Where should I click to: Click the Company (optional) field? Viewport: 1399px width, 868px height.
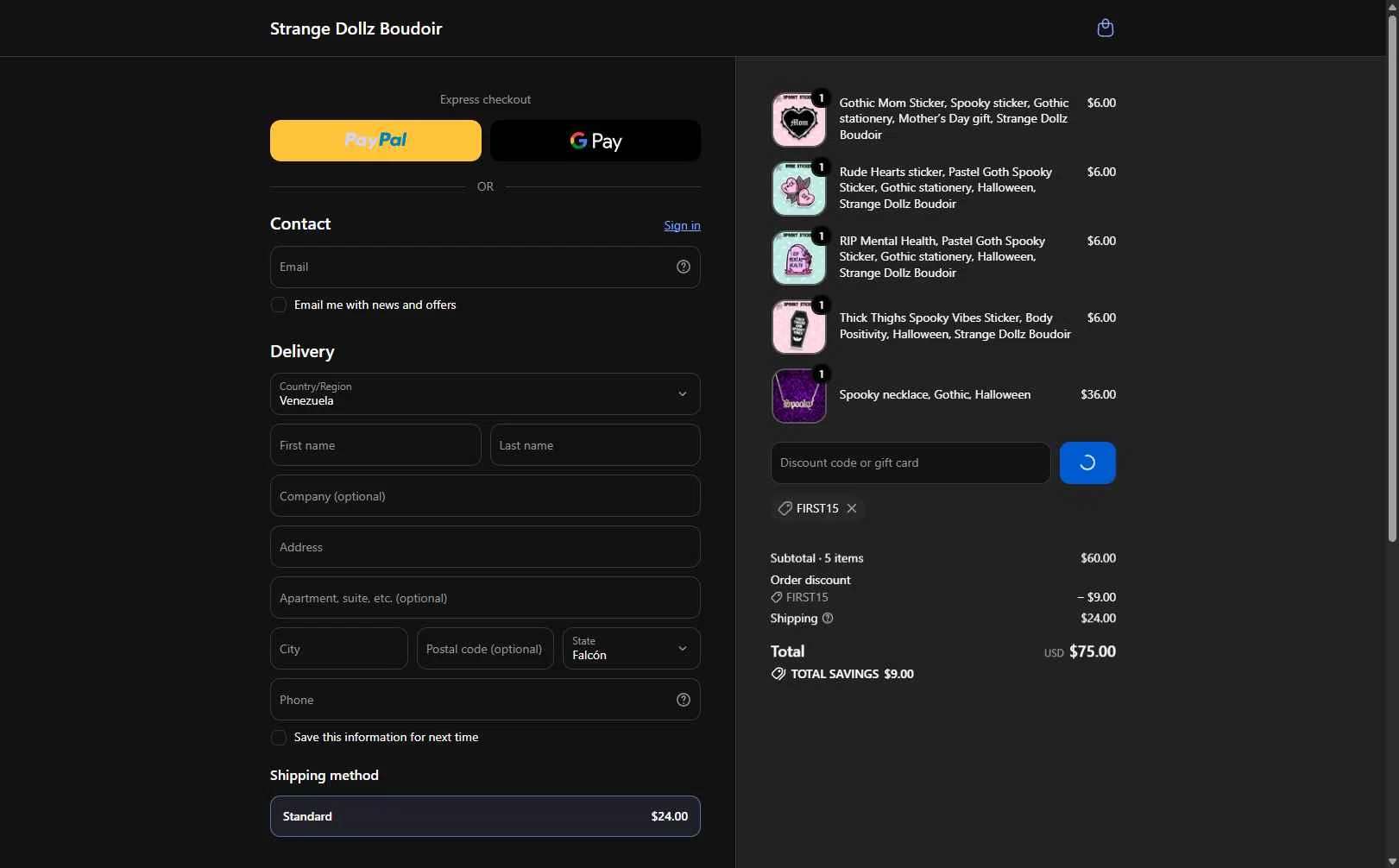click(x=485, y=496)
